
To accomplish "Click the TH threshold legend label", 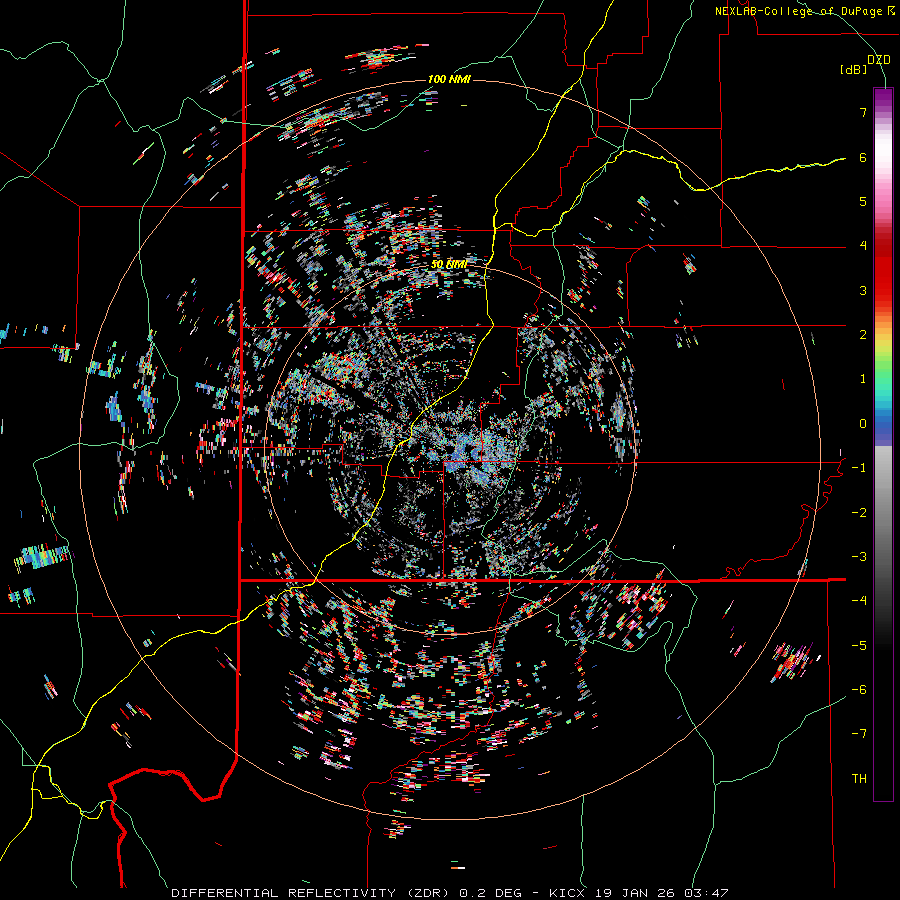I will (x=859, y=778).
